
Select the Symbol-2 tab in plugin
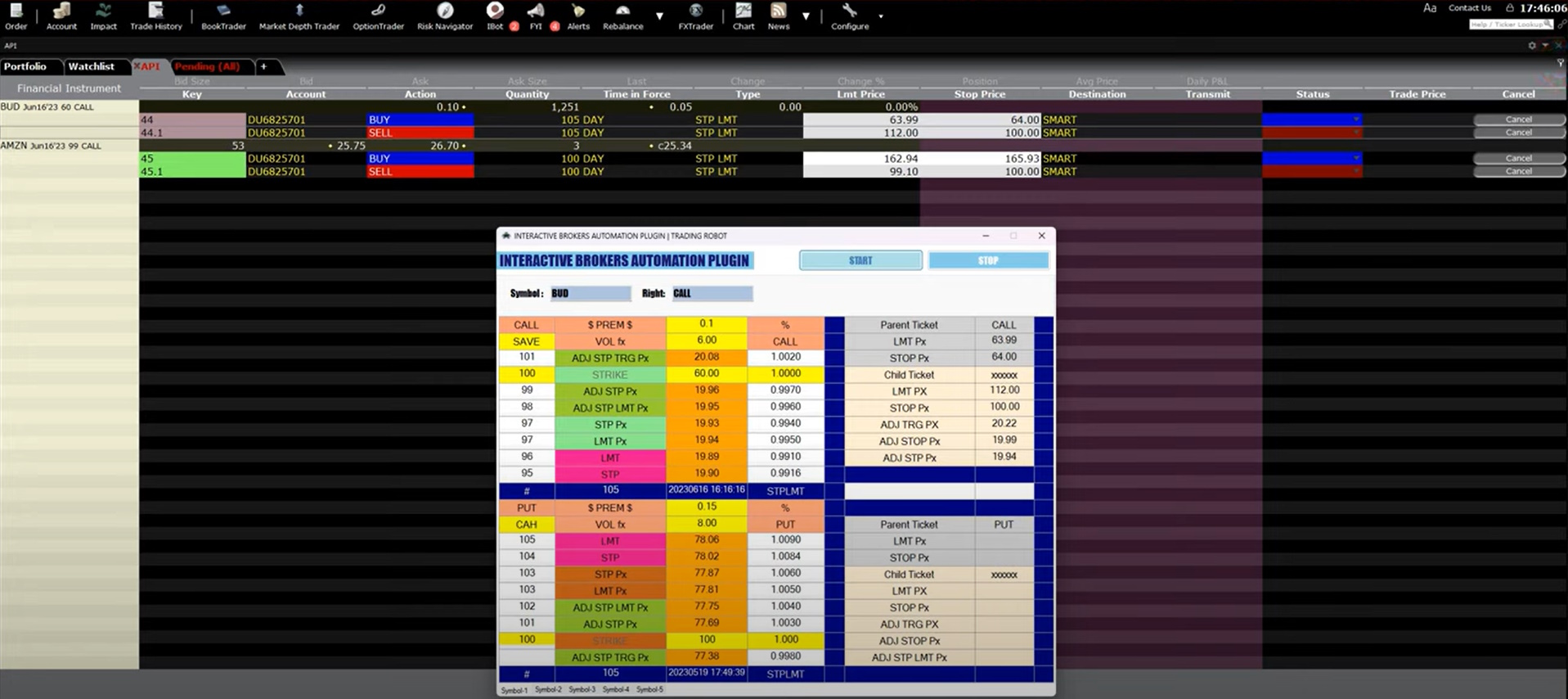(x=548, y=690)
